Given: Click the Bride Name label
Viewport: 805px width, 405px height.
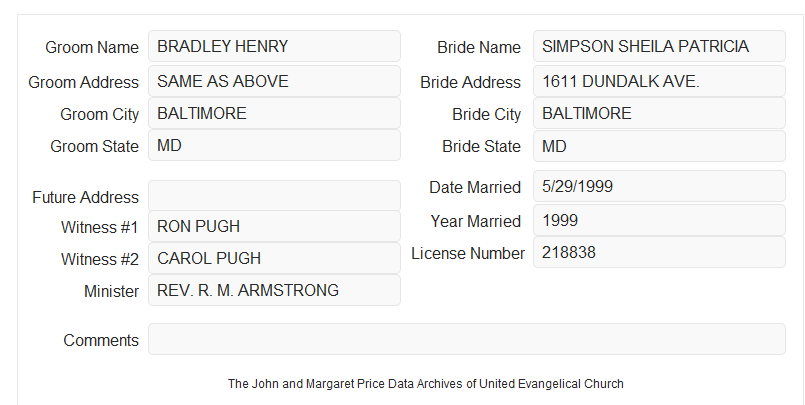Looking at the screenshot, I should [x=479, y=47].
